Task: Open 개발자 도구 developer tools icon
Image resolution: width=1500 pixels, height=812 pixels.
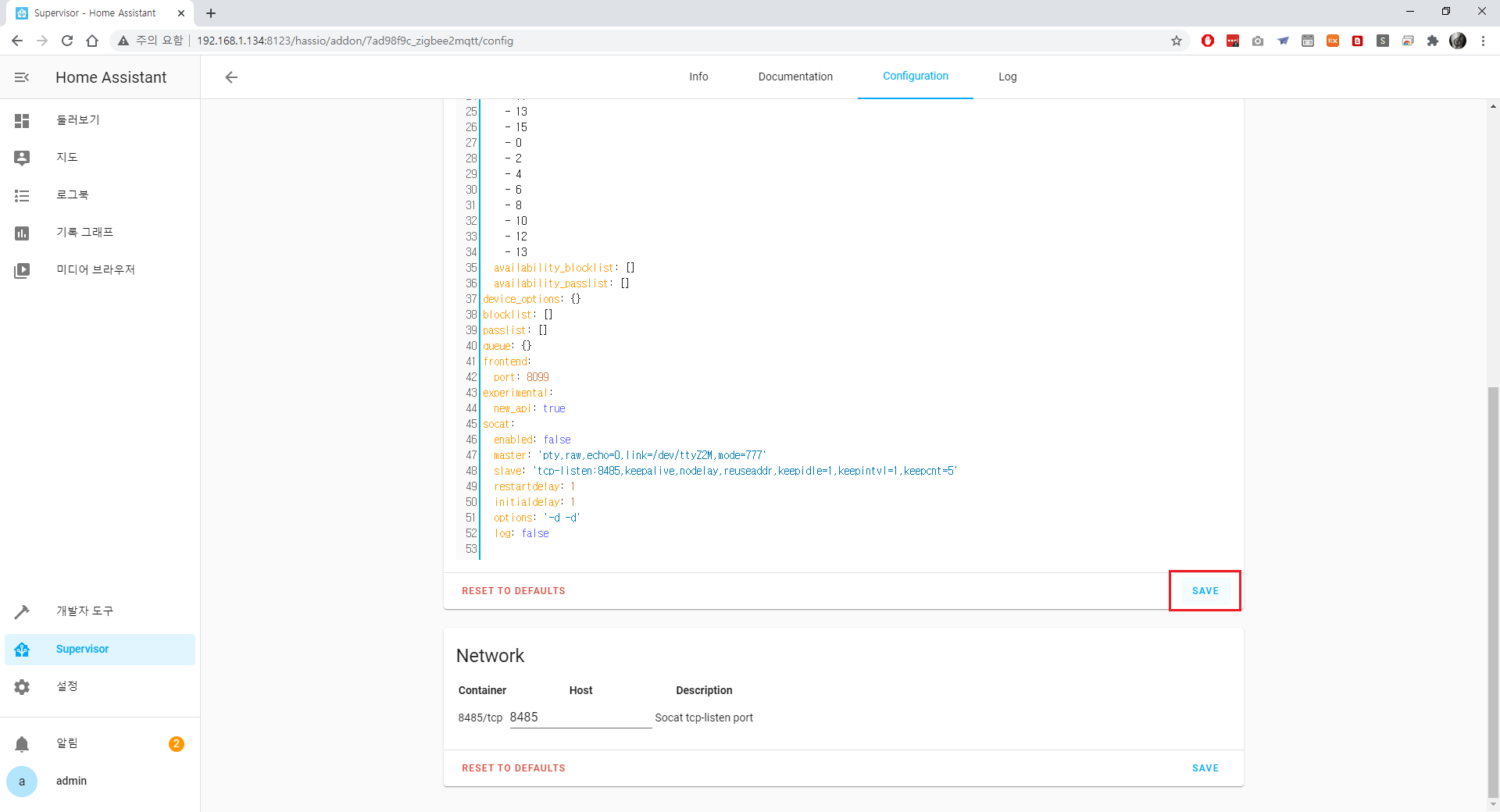Action: pos(22,611)
